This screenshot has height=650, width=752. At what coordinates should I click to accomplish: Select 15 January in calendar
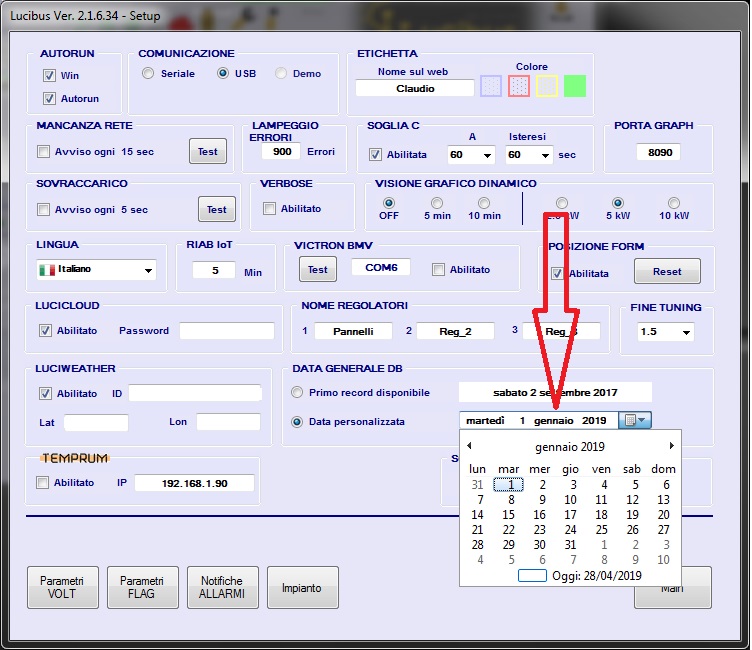508,515
